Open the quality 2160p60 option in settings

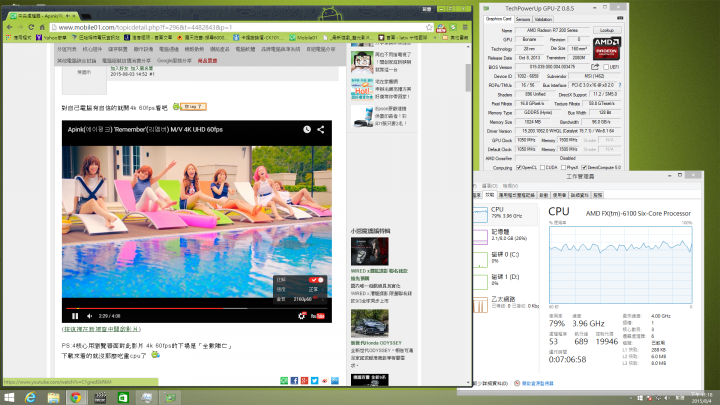300,299
